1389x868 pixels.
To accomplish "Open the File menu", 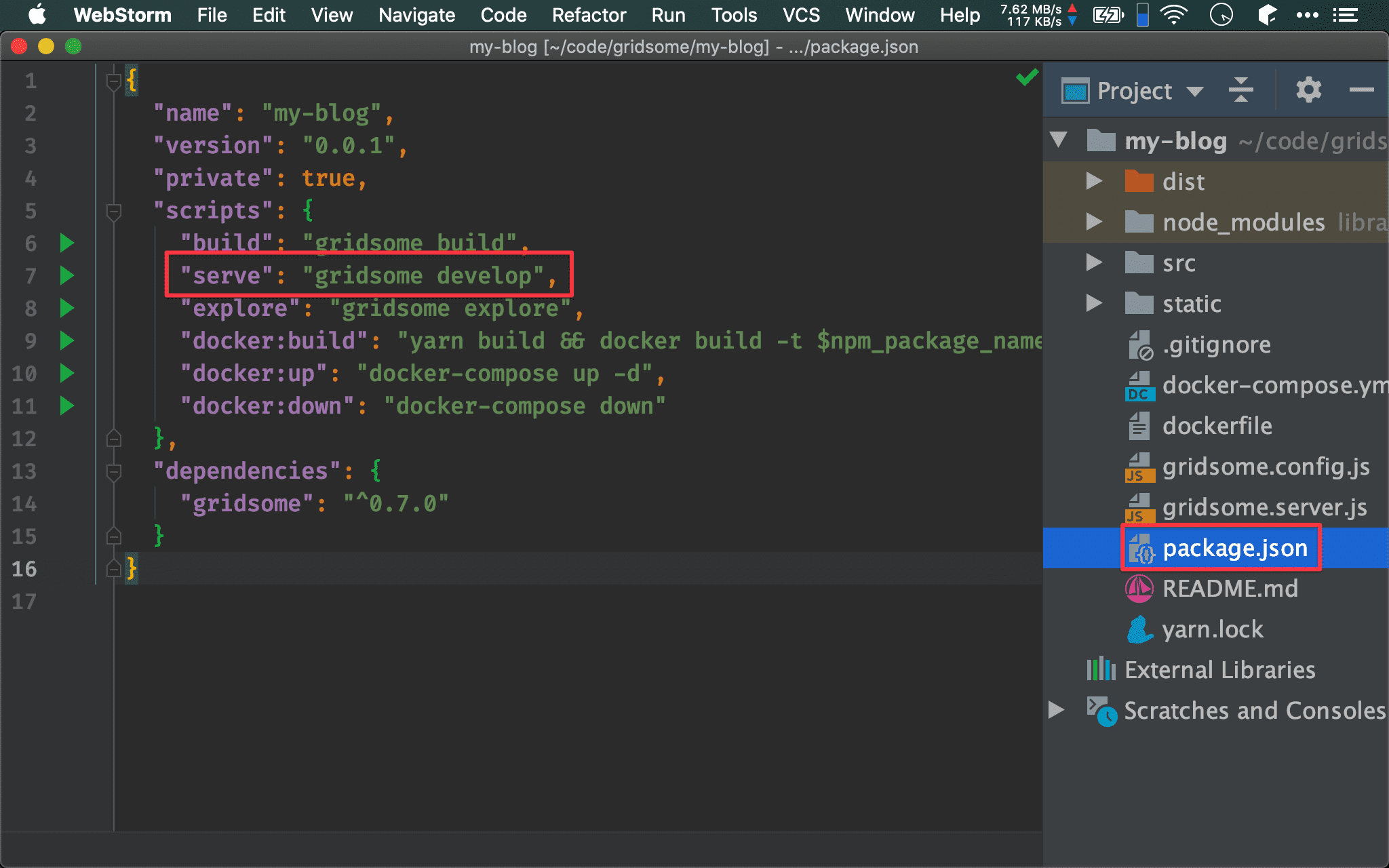I will coord(212,15).
